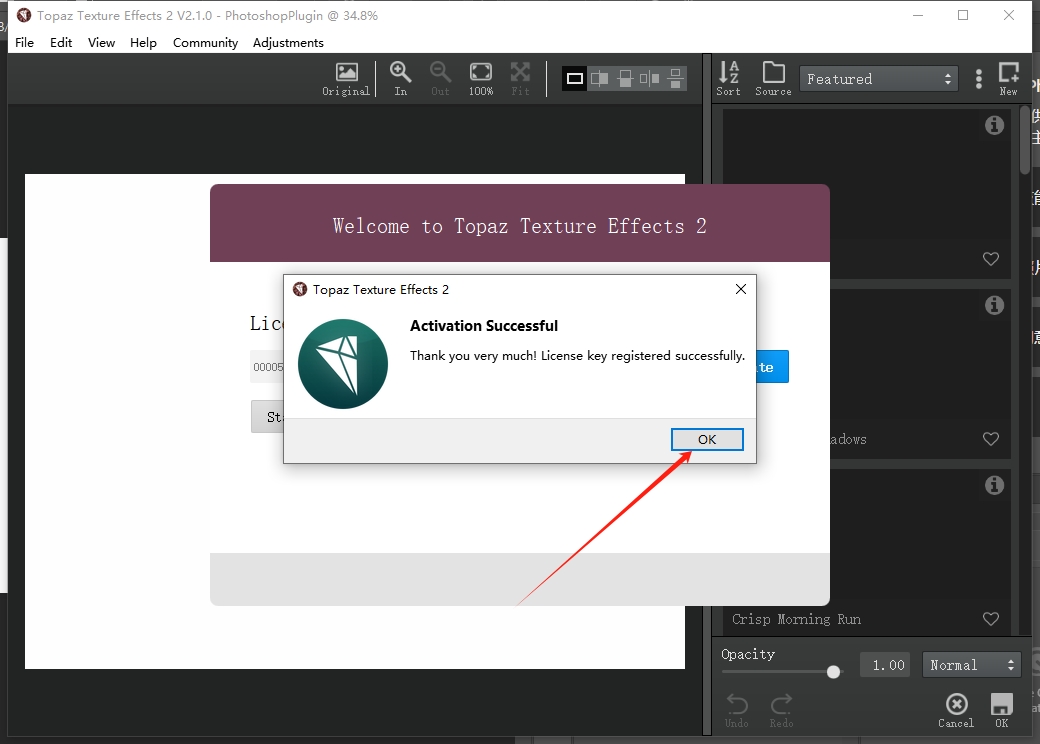This screenshot has width=1040, height=744.
Task: Show info for Crisp Morning Run preset
Action: coord(994,485)
